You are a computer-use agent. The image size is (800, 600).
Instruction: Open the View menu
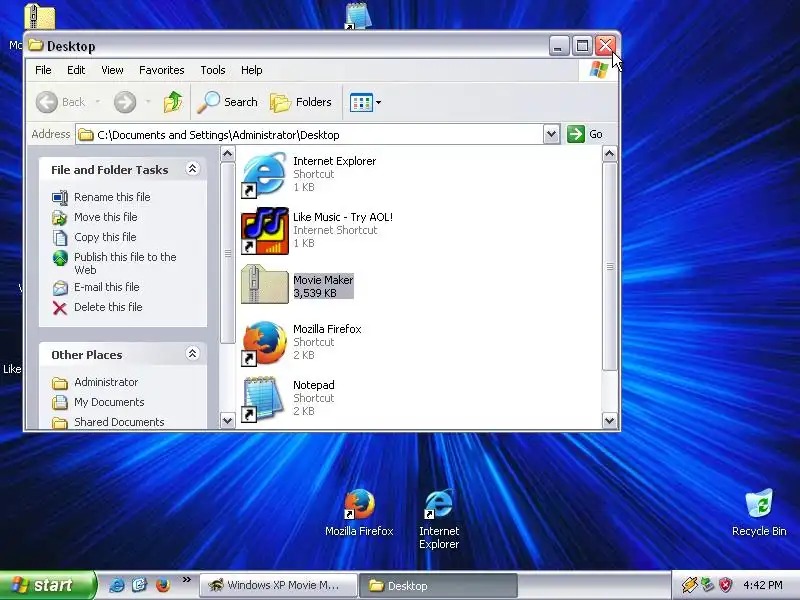pos(112,70)
